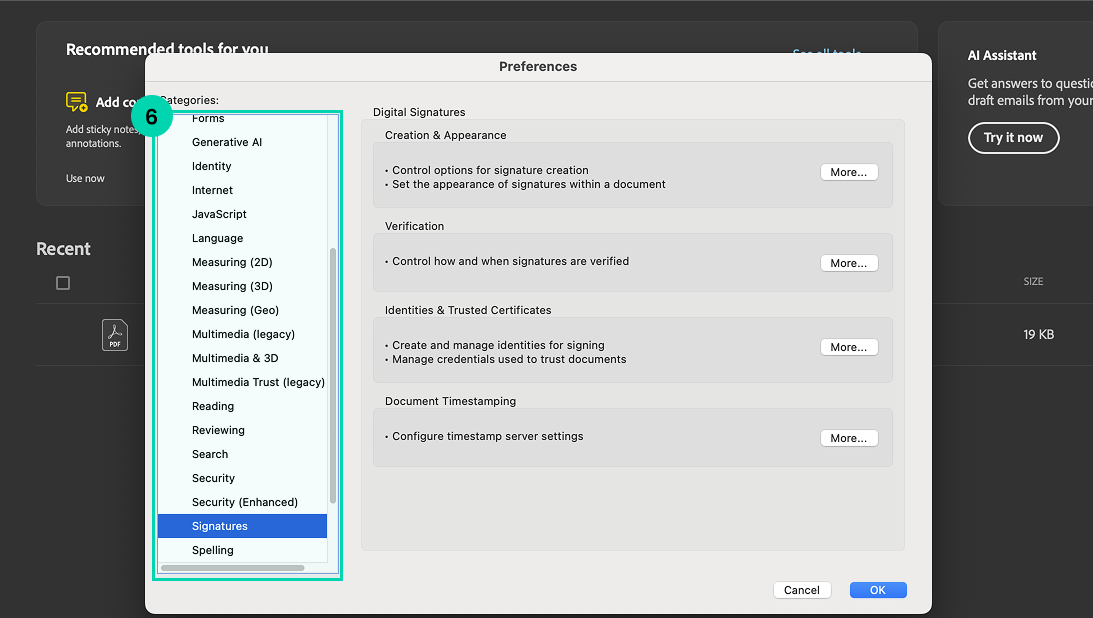Viewport: 1093px width, 618px height.
Task: Cancel the Preferences dialog
Action: click(801, 590)
